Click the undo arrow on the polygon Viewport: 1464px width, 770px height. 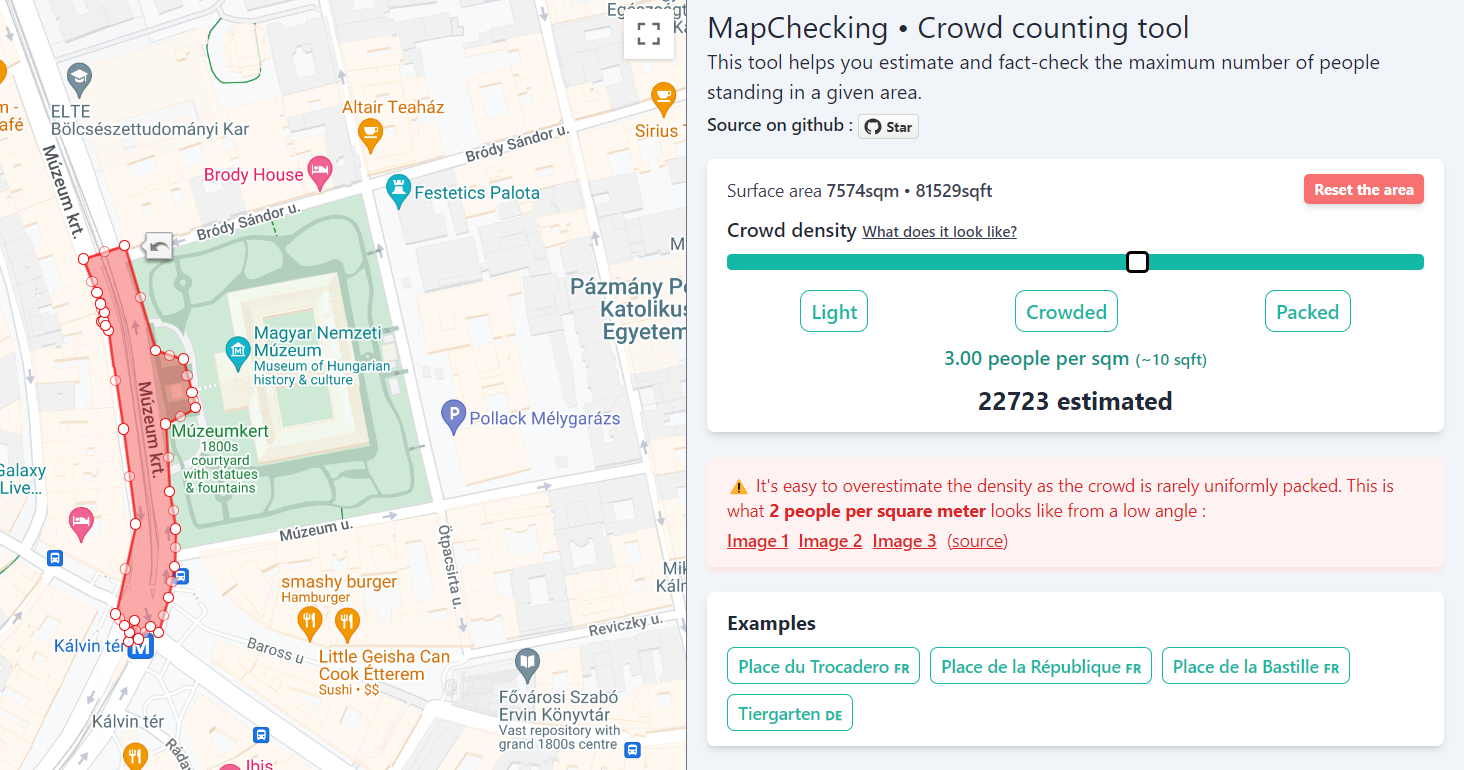[158, 245]
